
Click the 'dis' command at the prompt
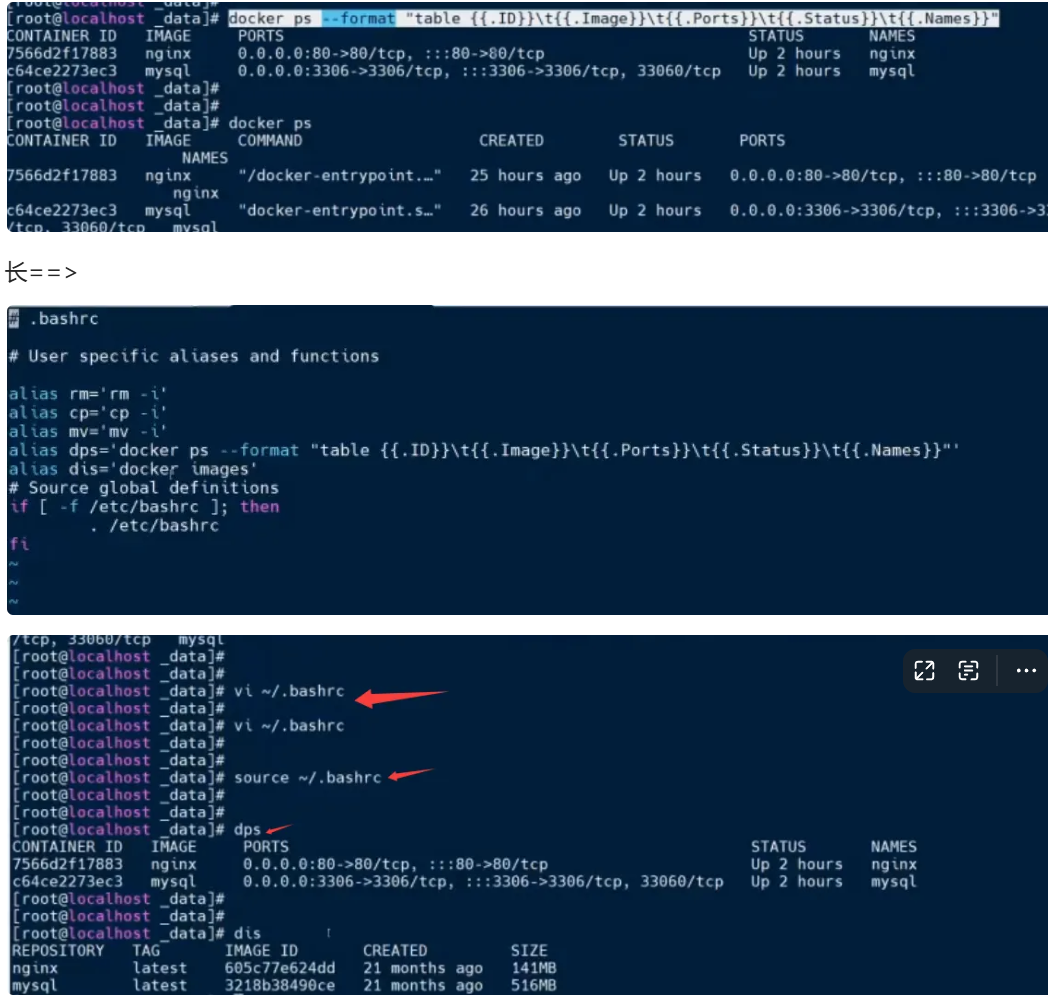(x=247, y=934)
